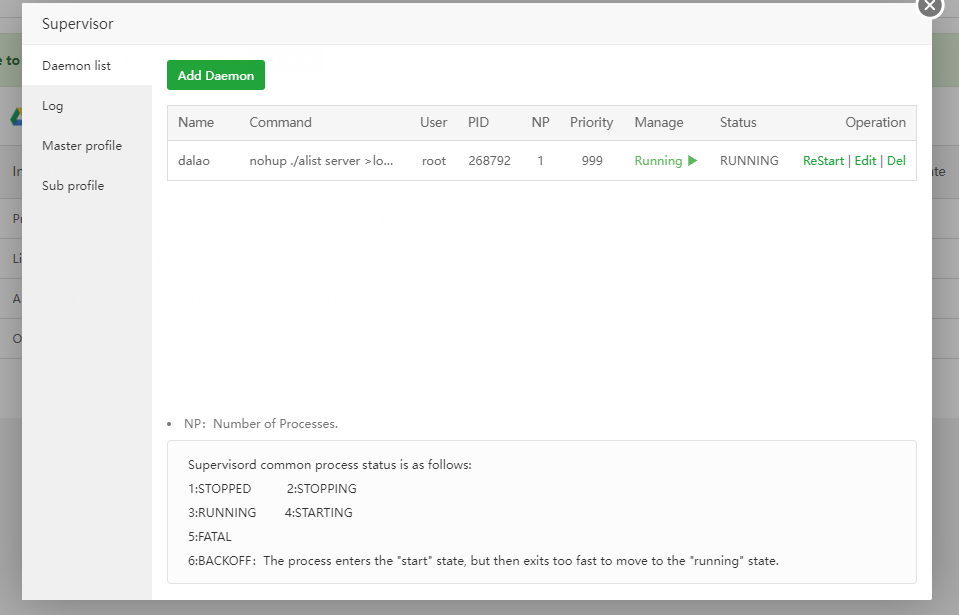Click the PID column header
This screenshot has width=959, height=615.
[478, 123]
